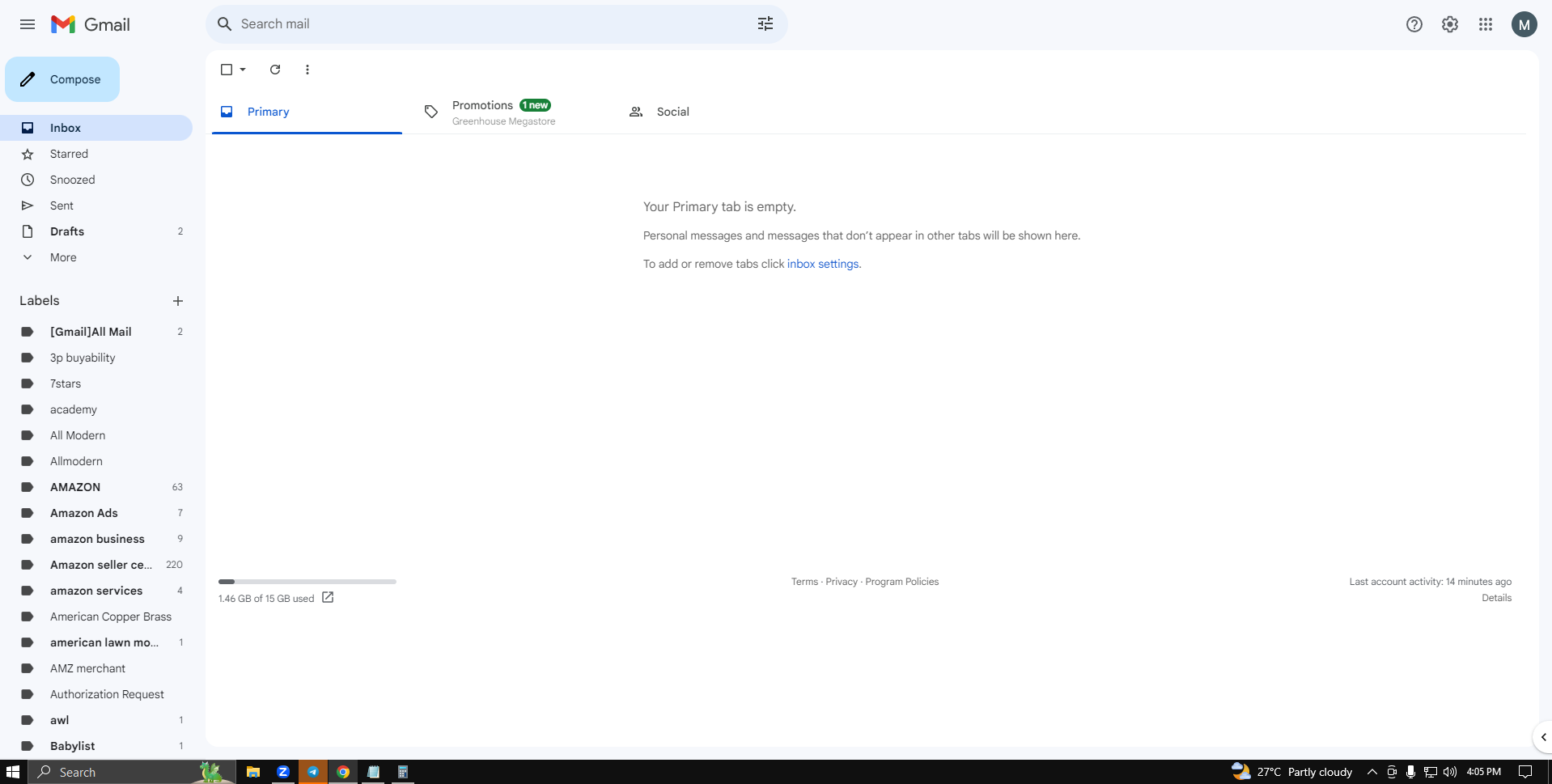Screen dimensions: 1552x784
Task: Show search options filter icon
Action: [x=765, y=24]
